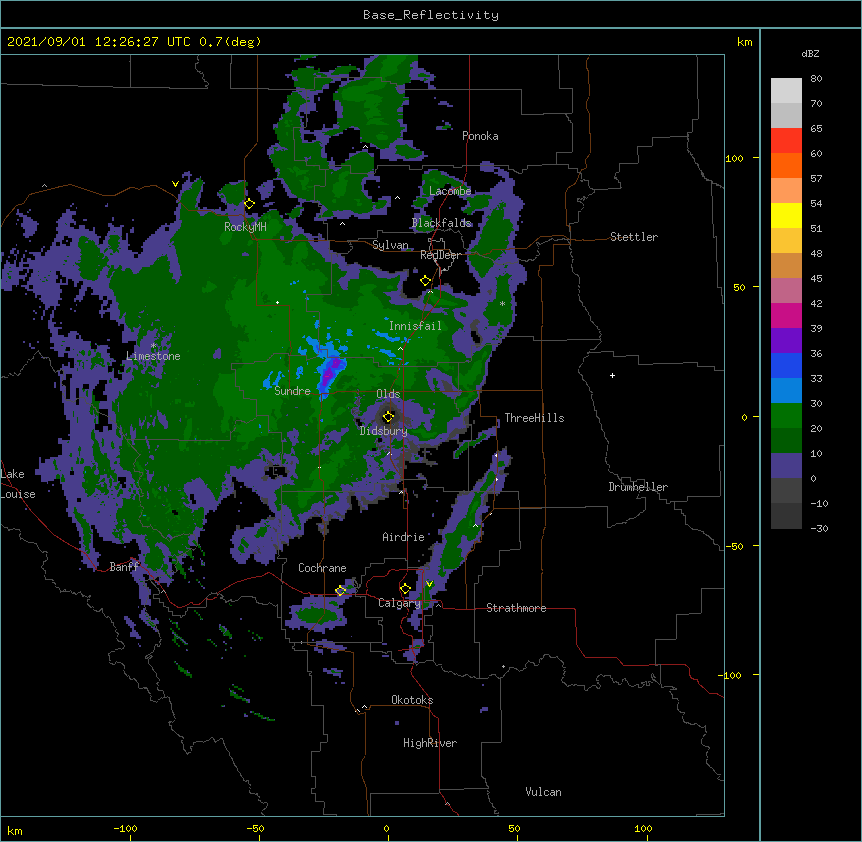Select the gold 48–51 dBZ legend swatch

(x=786, y=241)
